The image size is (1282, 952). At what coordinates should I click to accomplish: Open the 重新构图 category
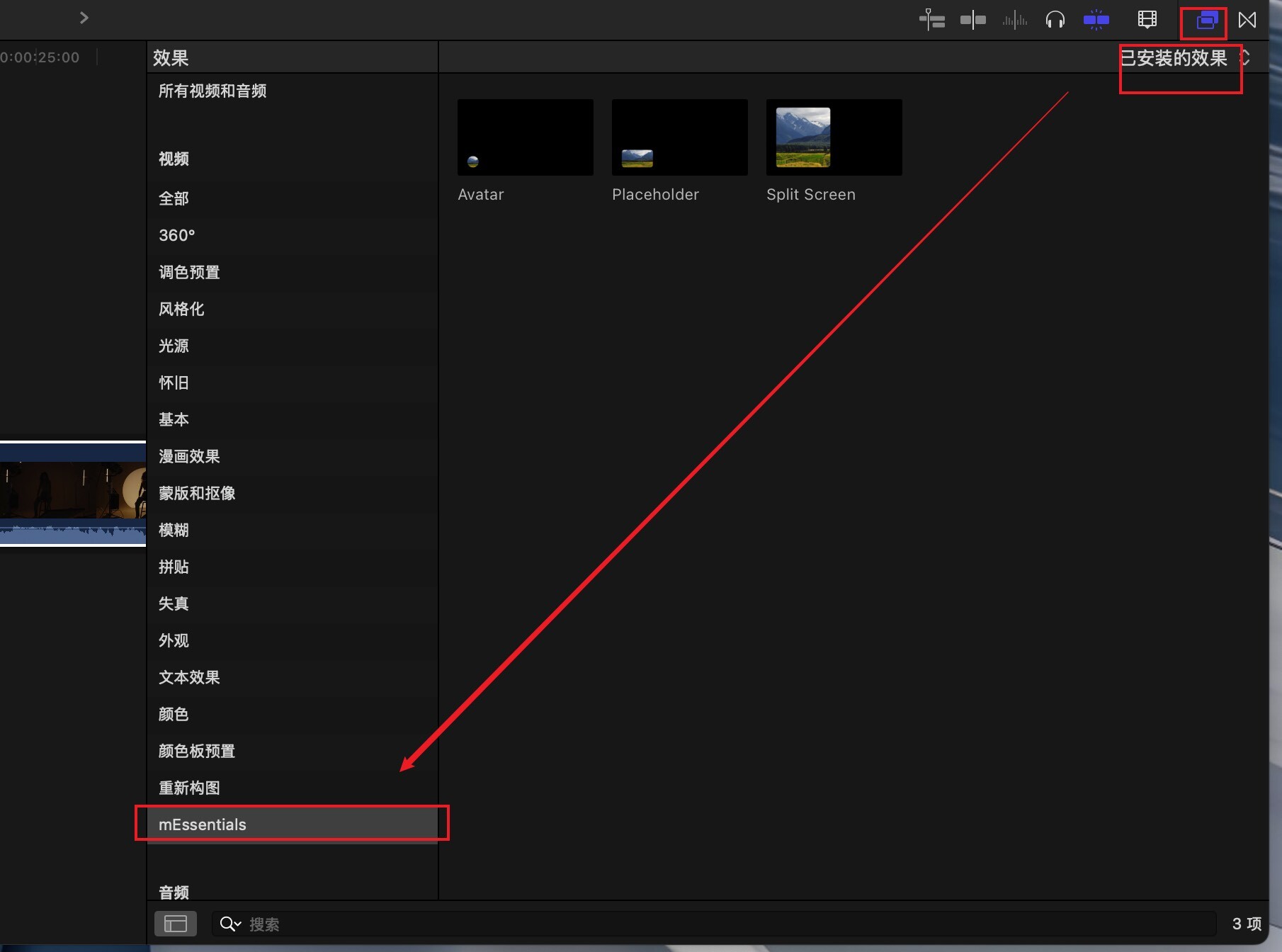(293, 788)
